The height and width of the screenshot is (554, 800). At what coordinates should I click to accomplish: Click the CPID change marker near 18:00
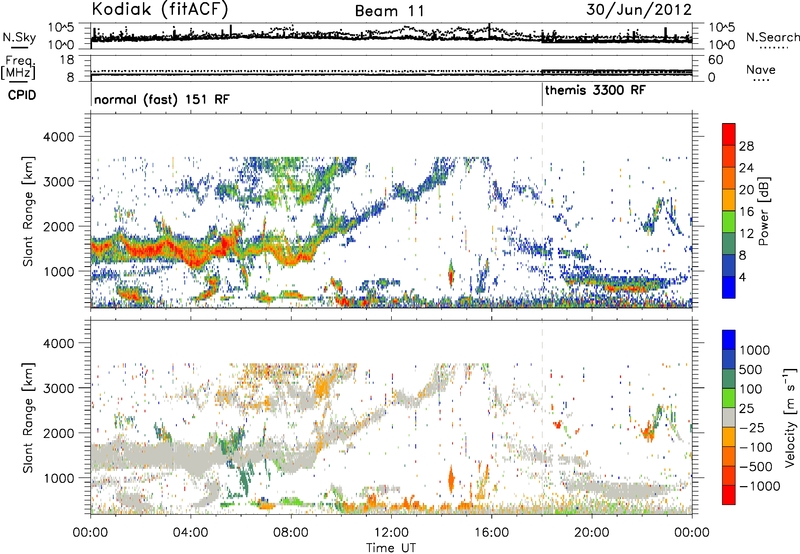(x=542, y=94)
